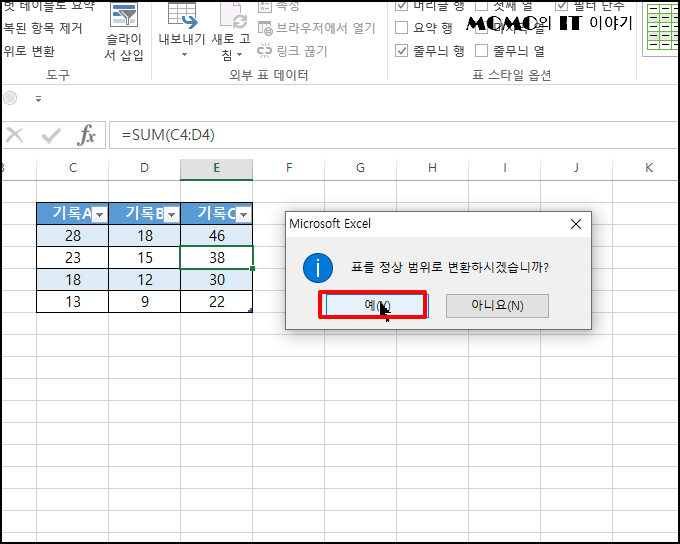Select column K header
The width and height of the screenshot is (680, 544).
click(646, 168)
